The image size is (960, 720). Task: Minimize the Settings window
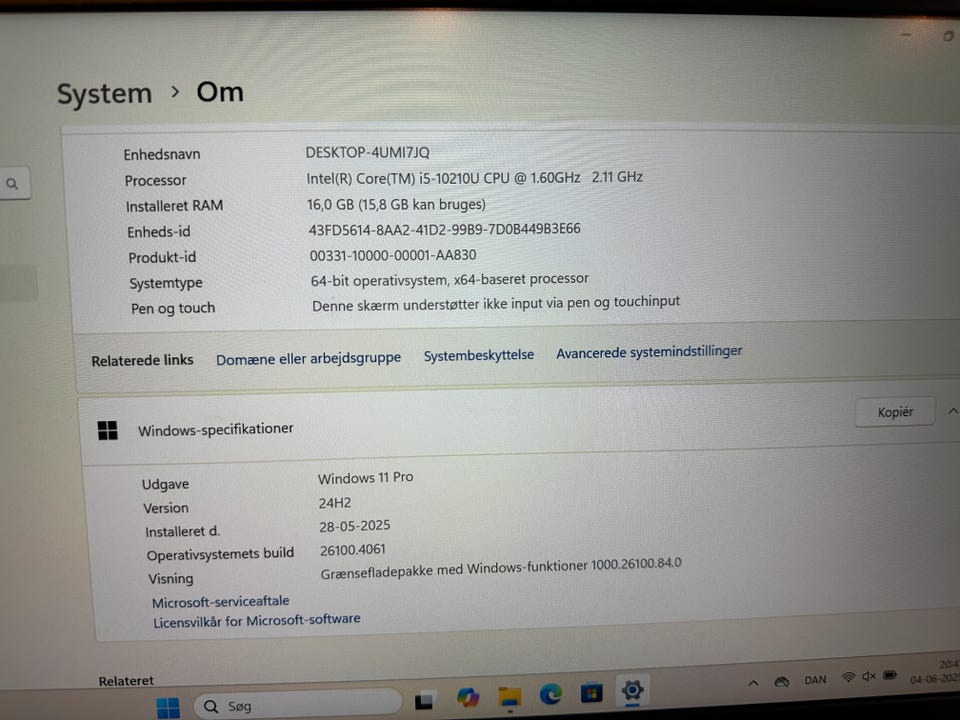point(906,35)
